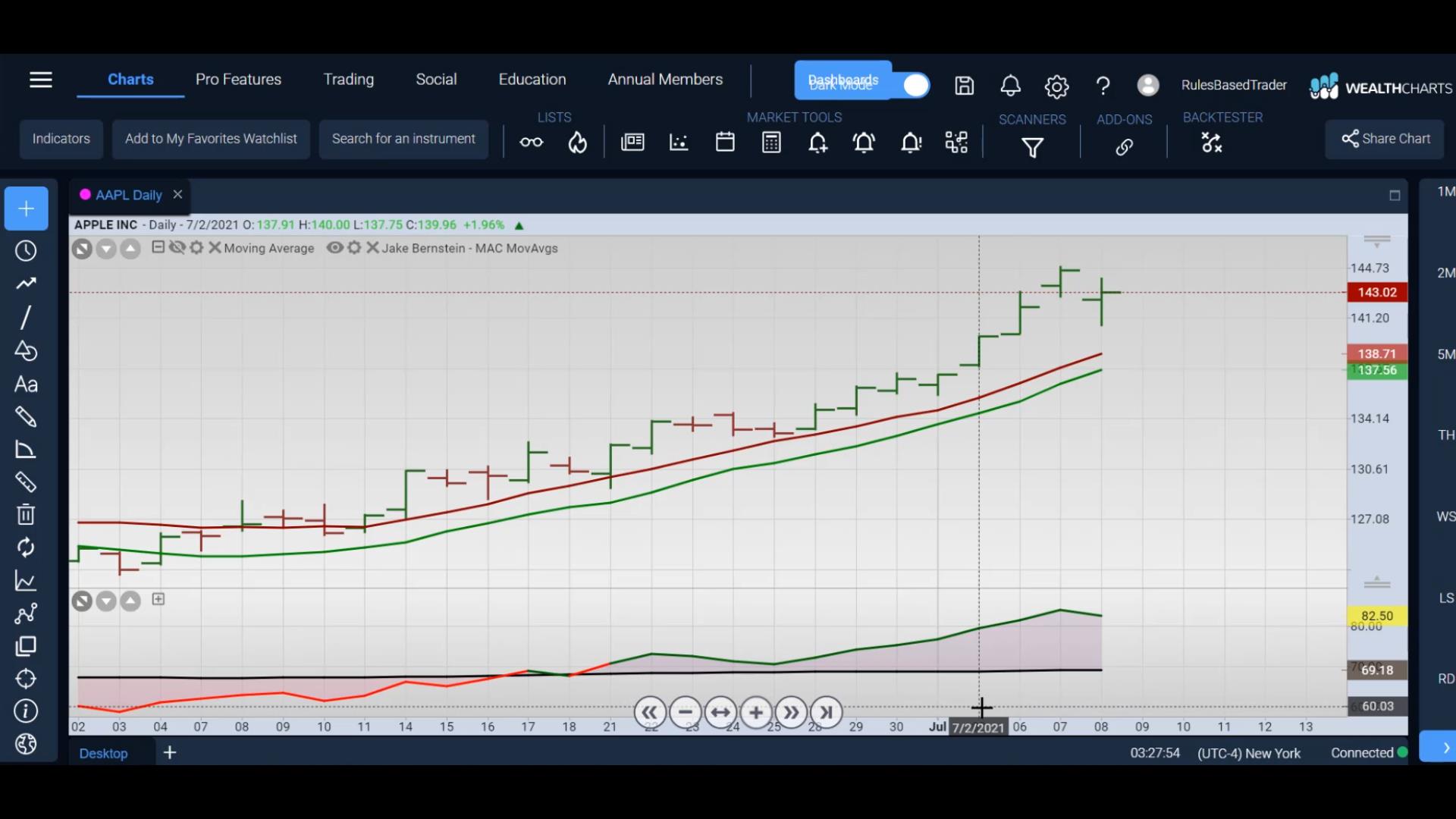The height and width of the screenshot is (819, 1456).
Task: Open the Pro Features menu
Action: pyautogui.click(x=238, y=79)
